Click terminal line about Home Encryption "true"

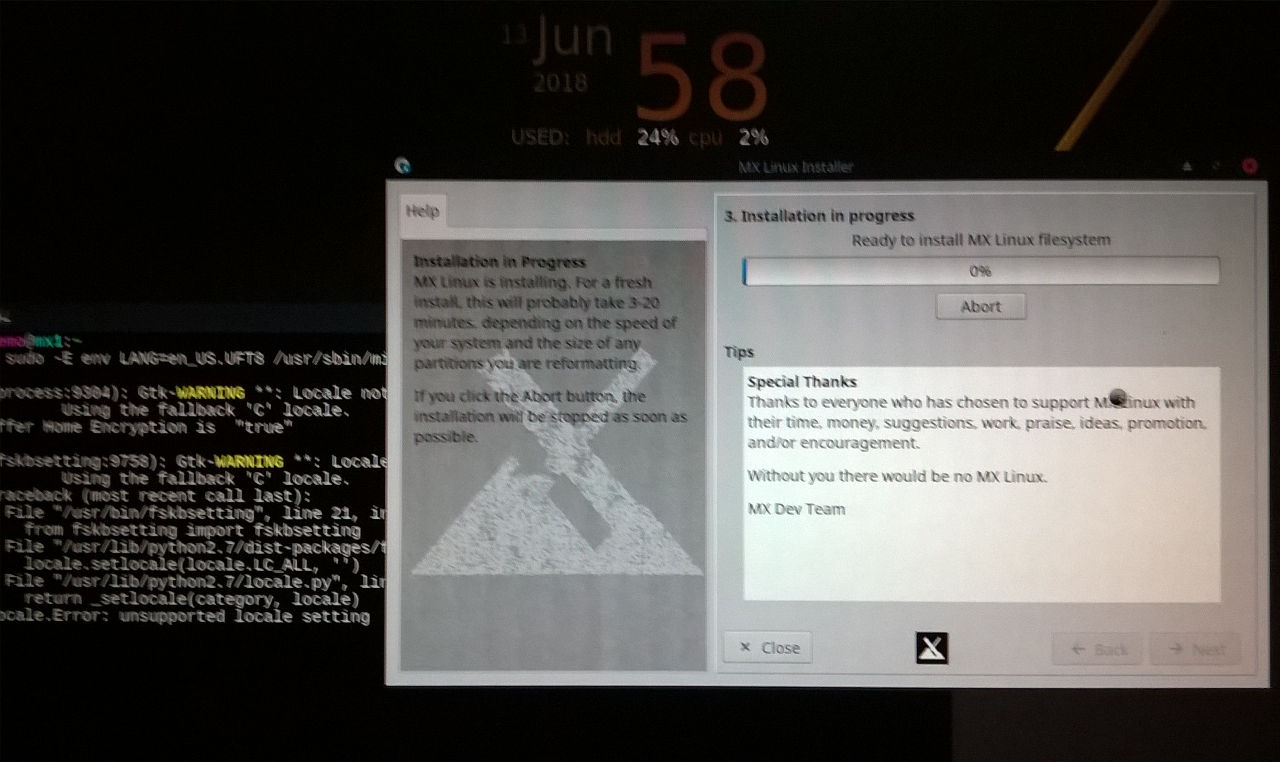(x=146, y=427)
